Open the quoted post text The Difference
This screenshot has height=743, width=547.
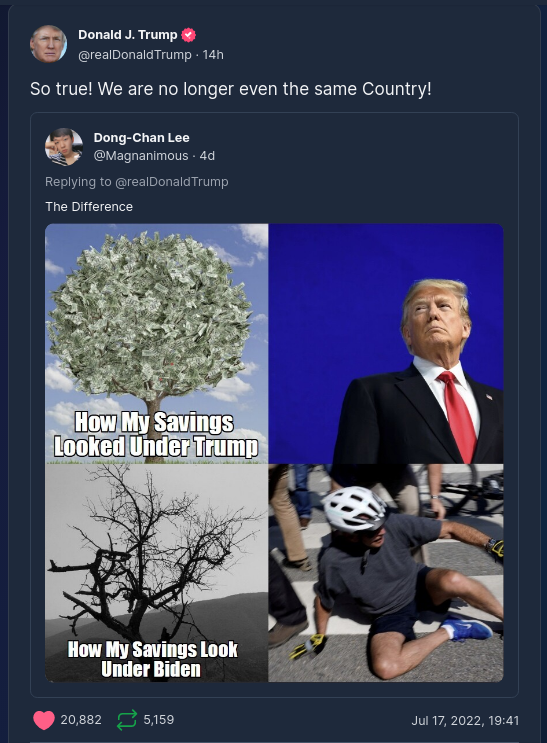[89, 207]
